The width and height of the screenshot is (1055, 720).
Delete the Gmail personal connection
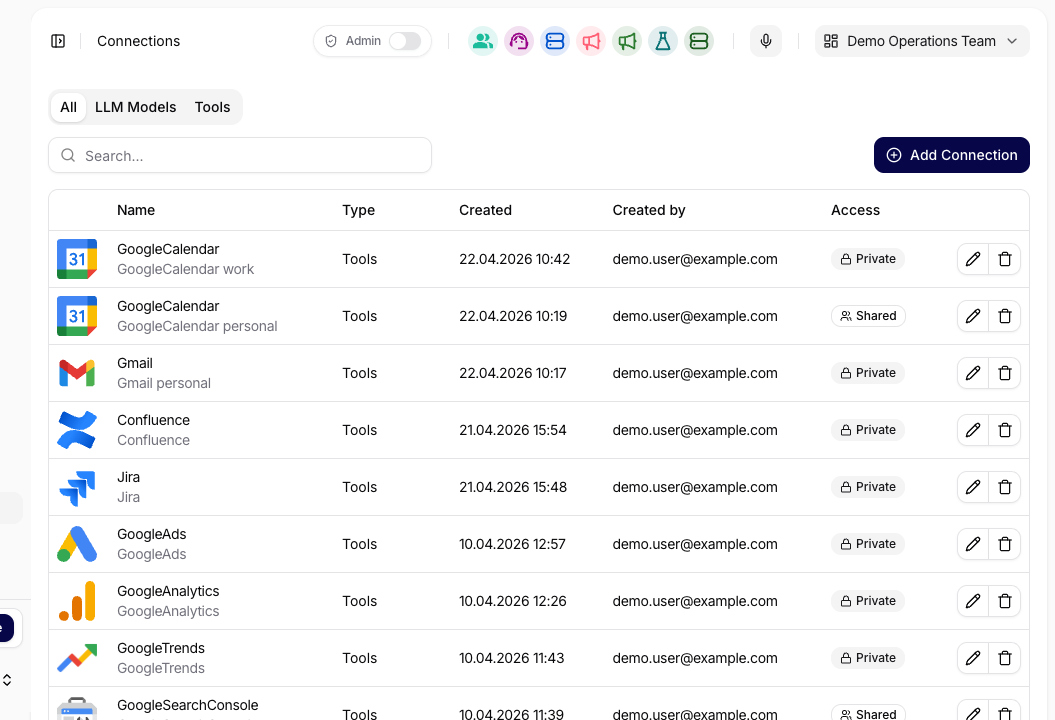[x=1005, y=373]
